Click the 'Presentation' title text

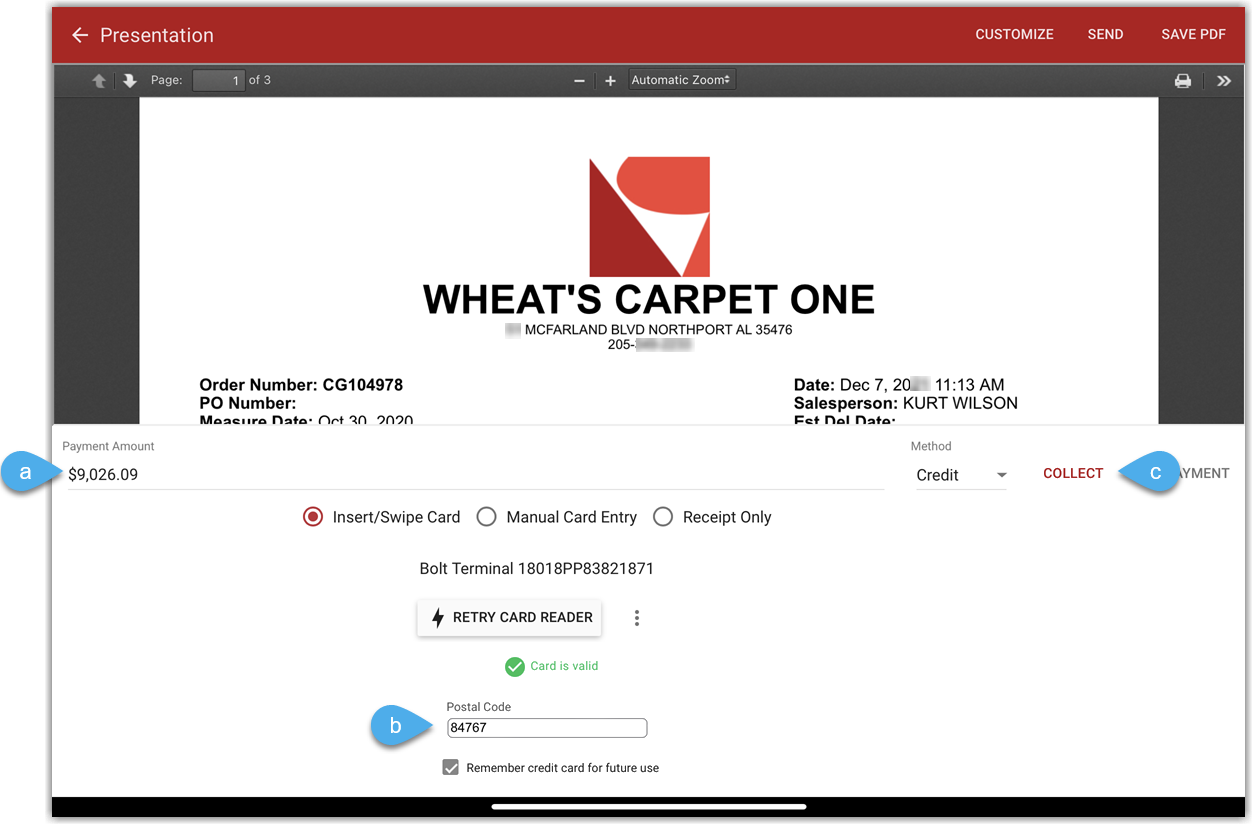point(157,35)
